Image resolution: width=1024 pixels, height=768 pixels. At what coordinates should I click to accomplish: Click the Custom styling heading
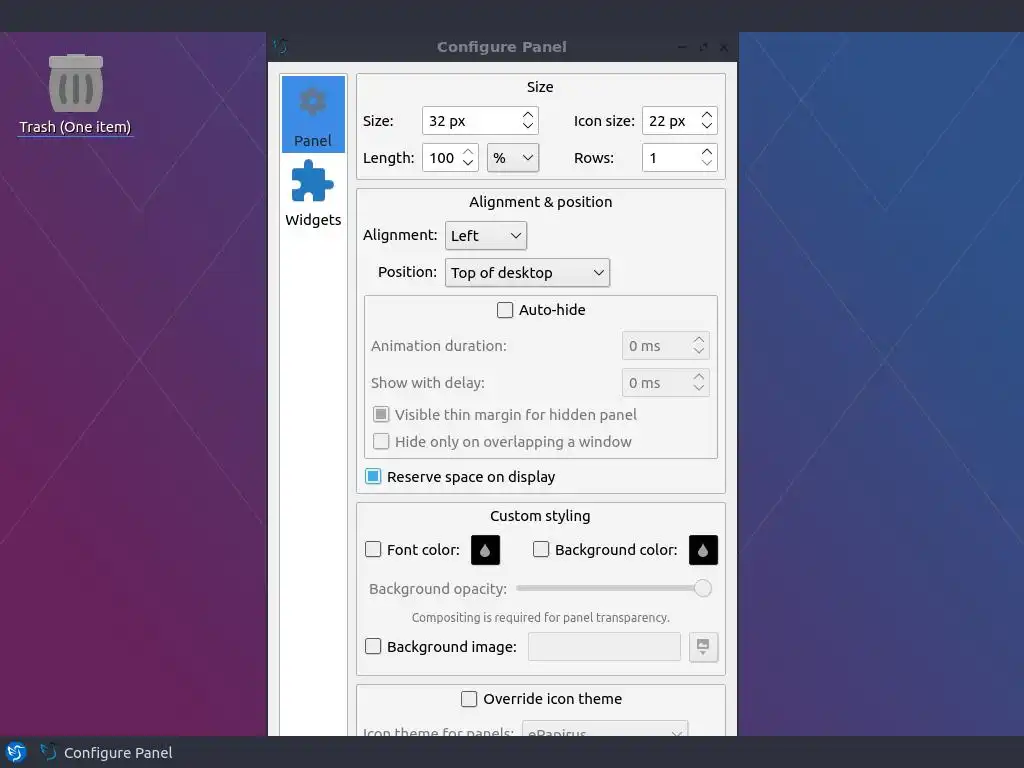pos(540,516)
